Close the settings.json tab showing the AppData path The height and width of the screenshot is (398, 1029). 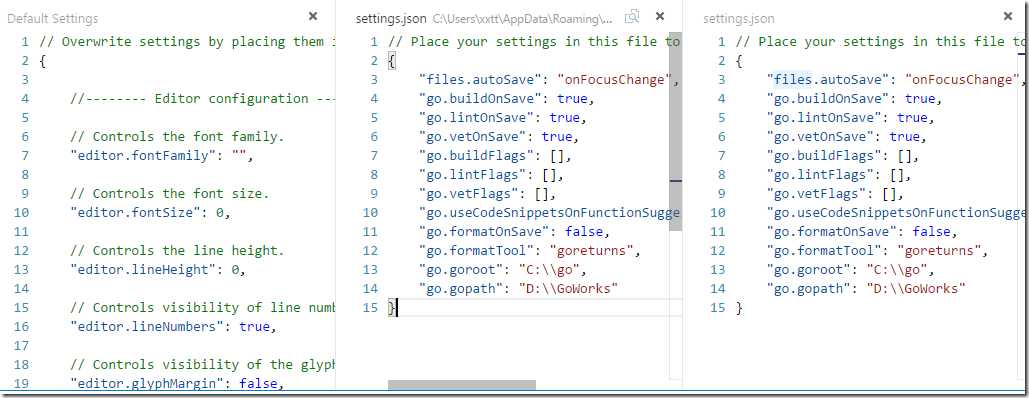click(660, 16)
